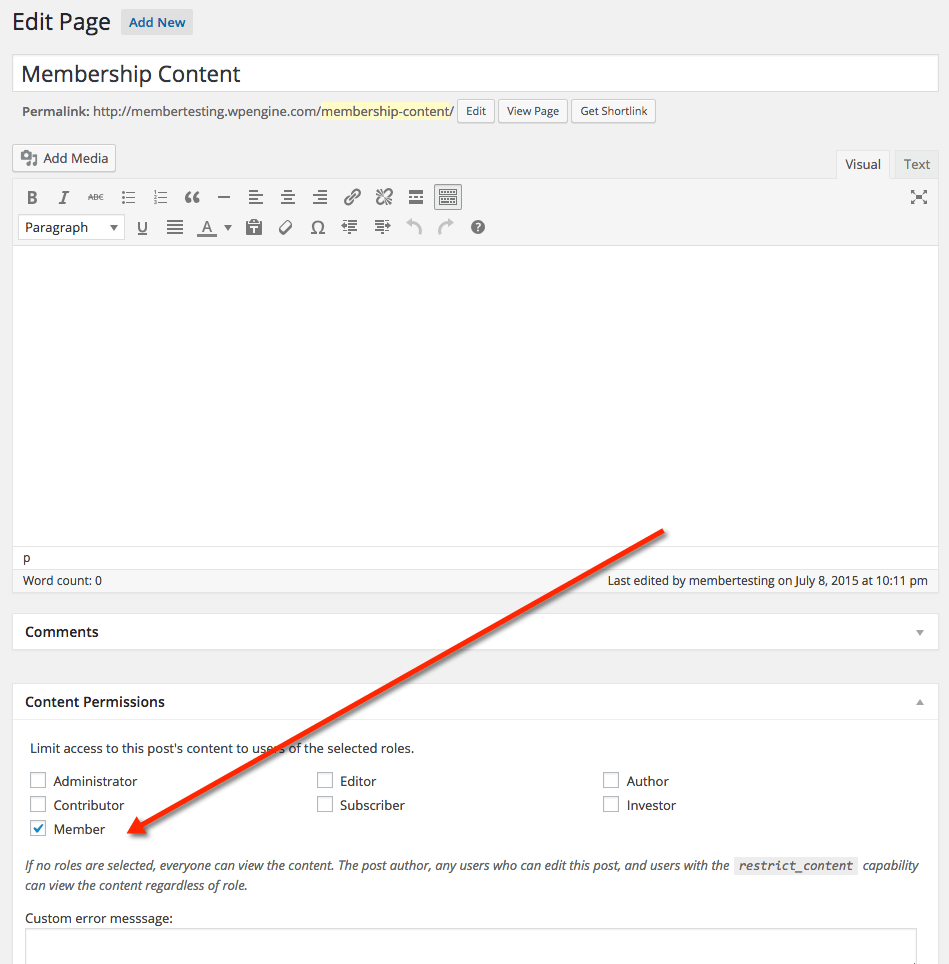
Task: Click the text color swatch button
Action: click(x=206, y=228)
